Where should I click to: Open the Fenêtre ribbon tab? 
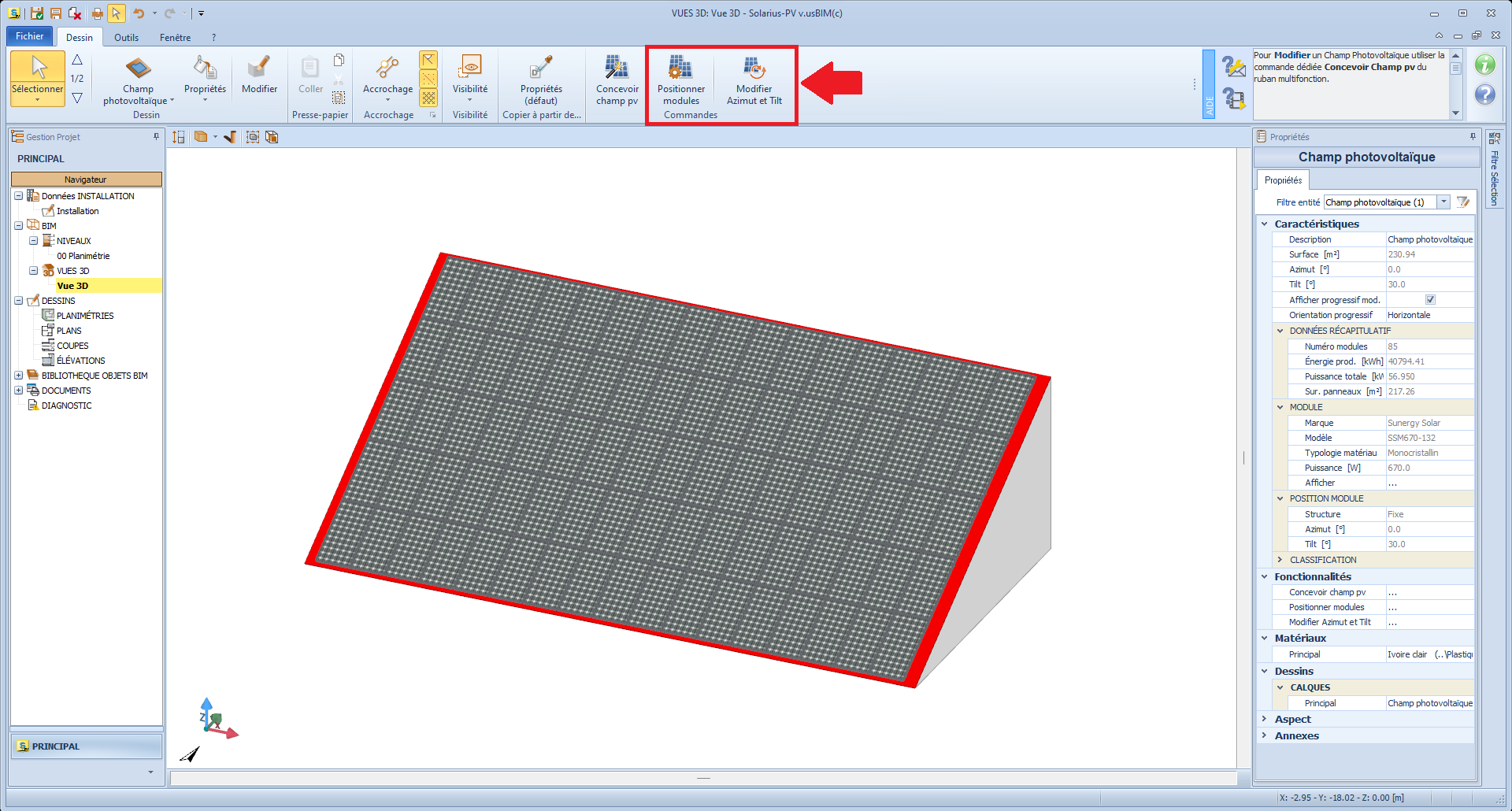pyautogui.click(x=175, y=37)
